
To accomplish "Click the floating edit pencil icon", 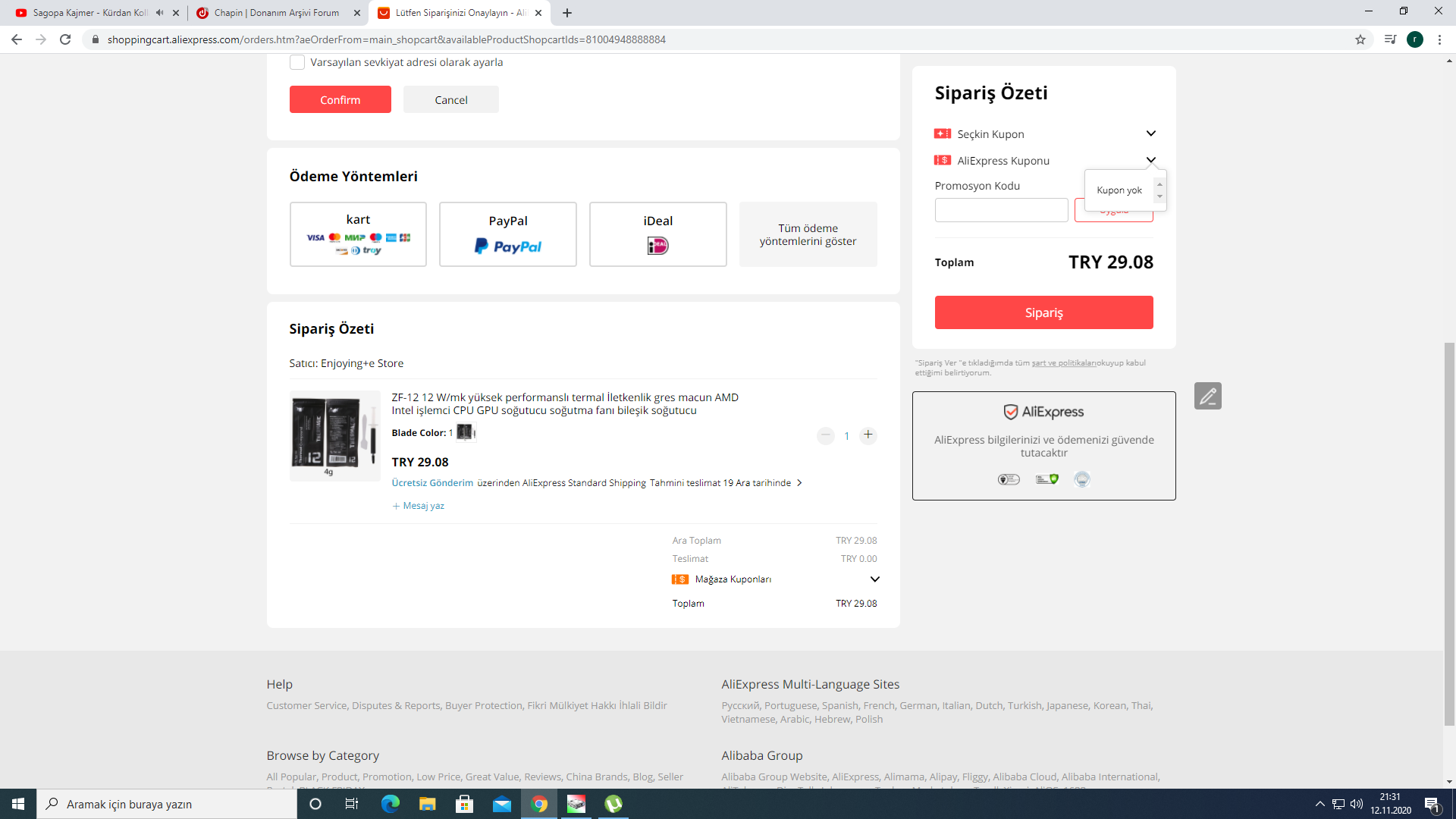I will click(x=1207, y=396).
